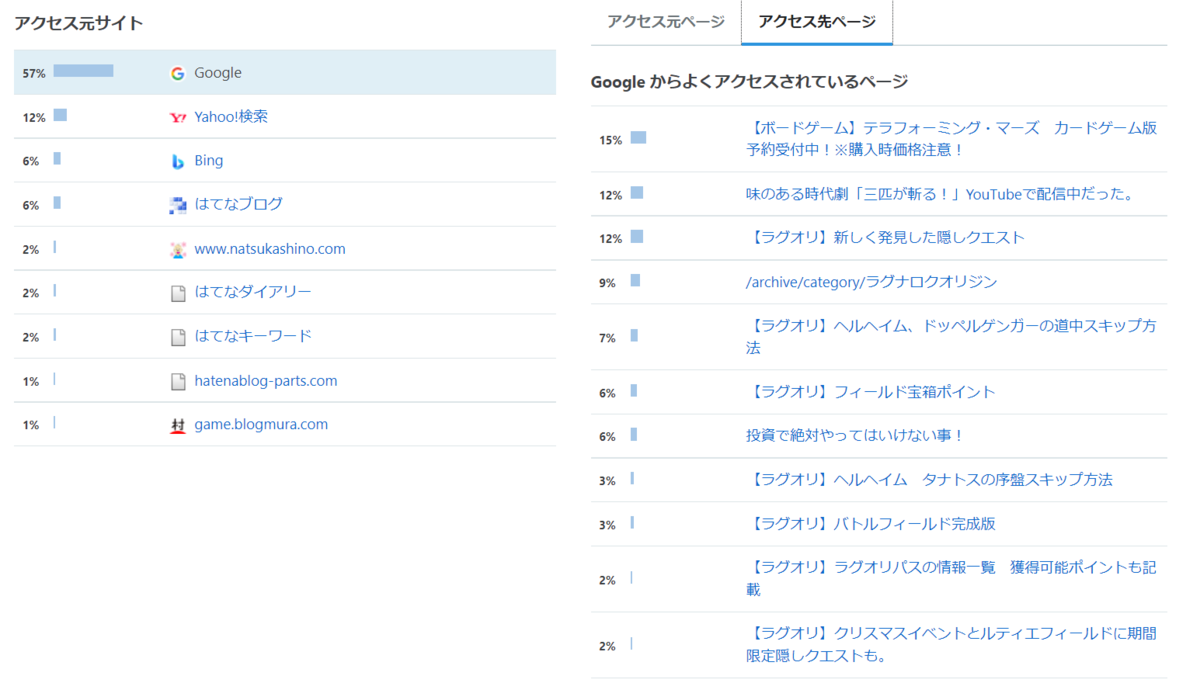Select the アクセス先ページ tab
The image size is (1200, 683).
click(817, 22)
